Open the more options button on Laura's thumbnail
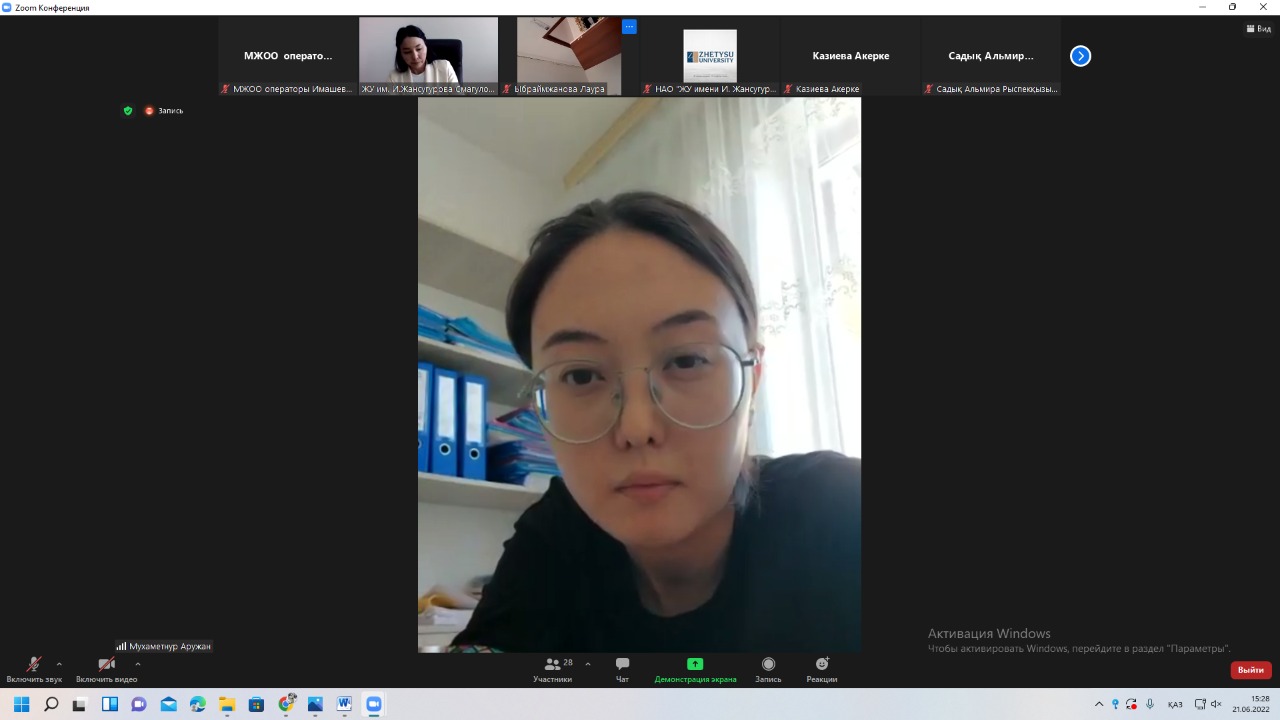The image size is (1280, 720). [629, 27]
